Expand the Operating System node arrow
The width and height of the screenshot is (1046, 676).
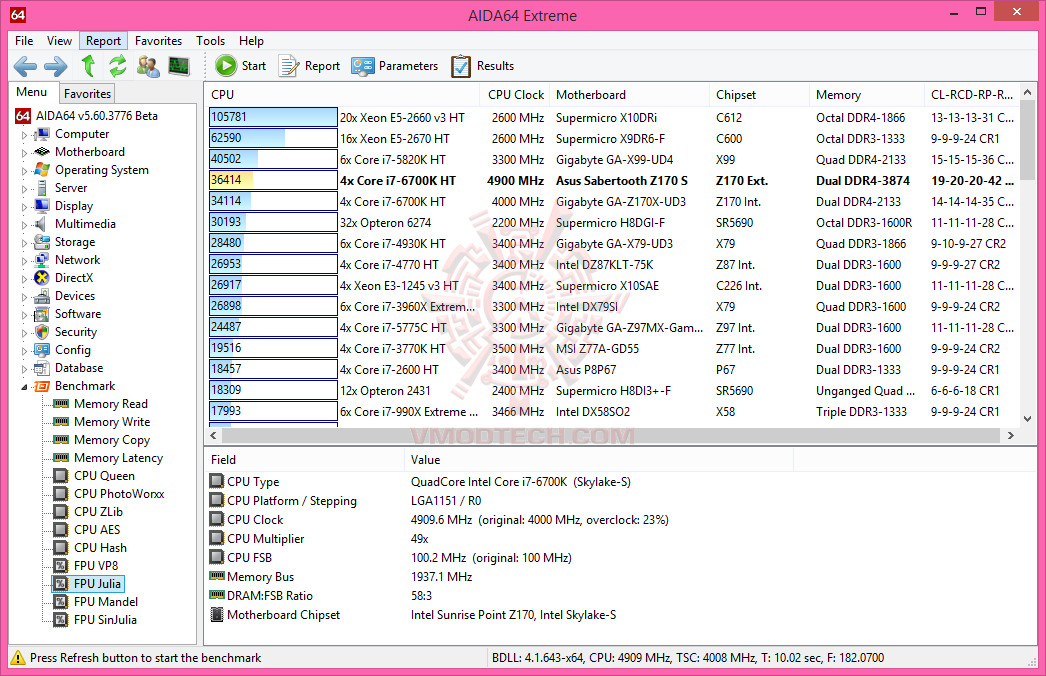[24, 171]
